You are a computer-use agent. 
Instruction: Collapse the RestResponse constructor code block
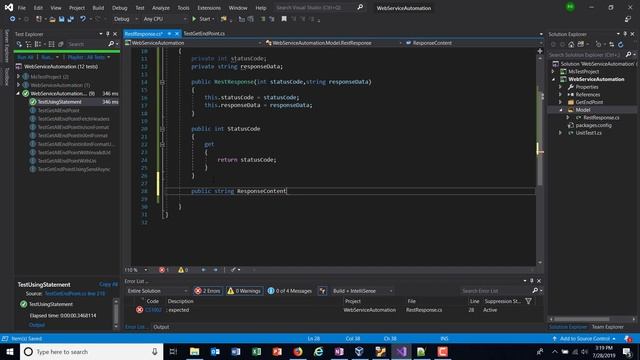[162, 82]
